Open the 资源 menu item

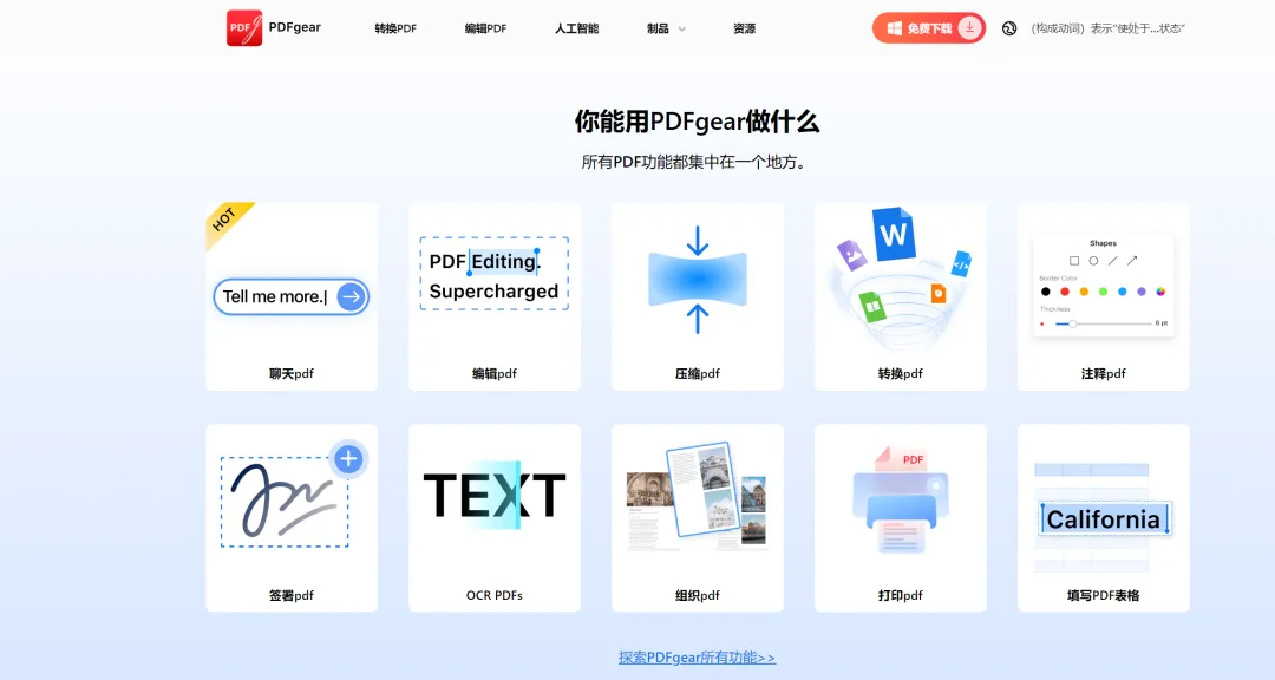[x=744, y=29]
